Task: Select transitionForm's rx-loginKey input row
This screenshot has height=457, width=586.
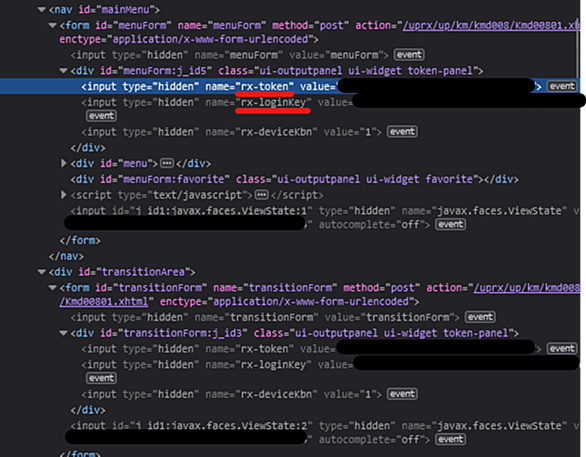Action: 330,364
